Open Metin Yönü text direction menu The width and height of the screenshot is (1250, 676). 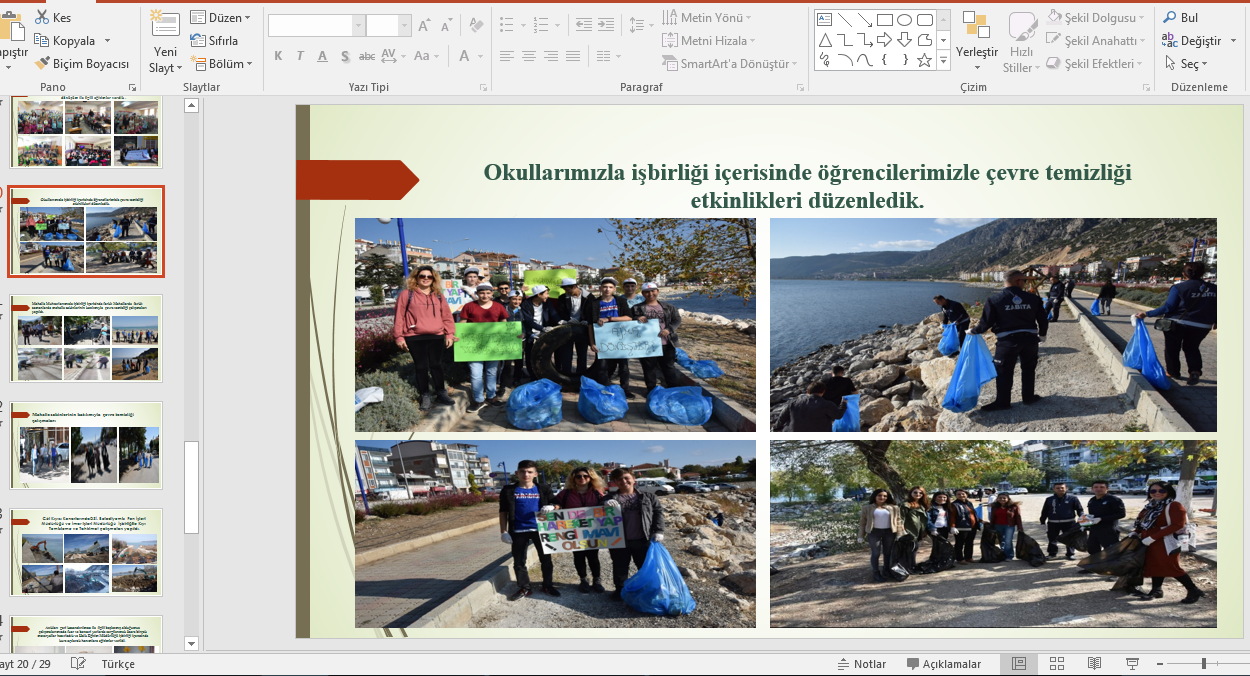coord(708,17)
